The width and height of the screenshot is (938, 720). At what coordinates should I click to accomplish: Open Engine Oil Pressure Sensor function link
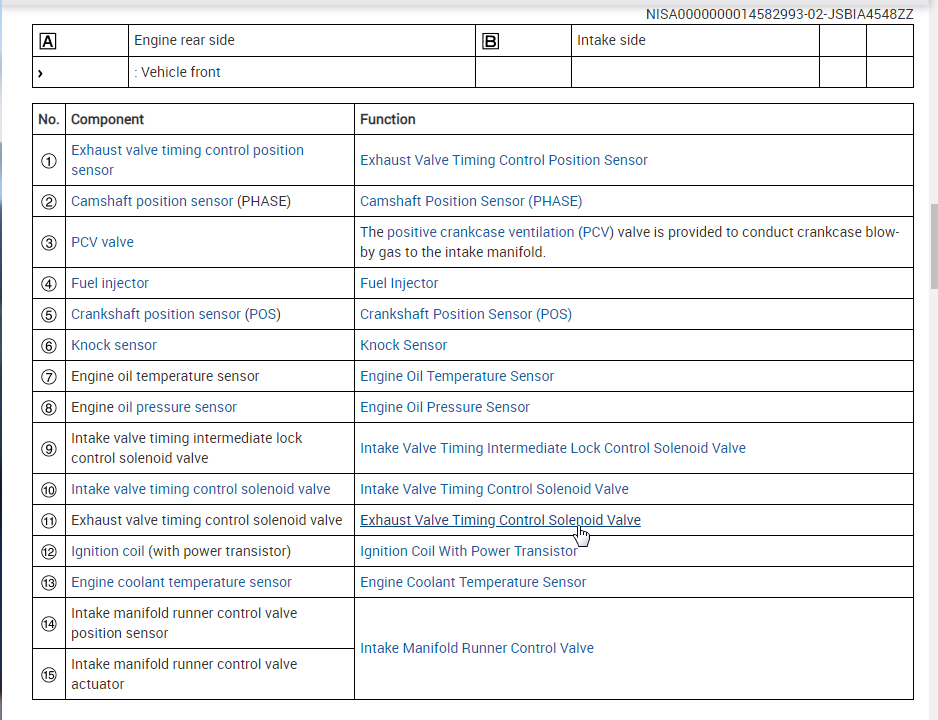coord(444,407)
